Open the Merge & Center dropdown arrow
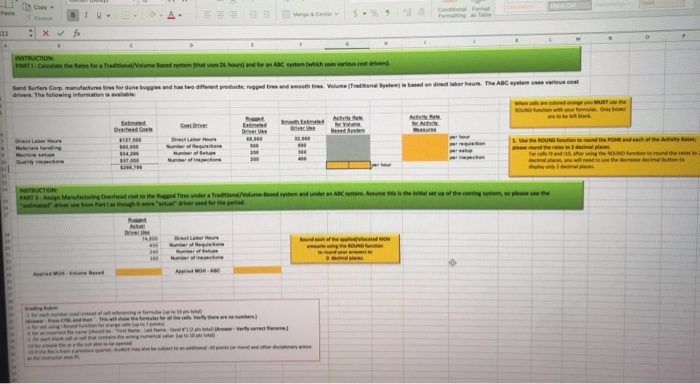Screen dimensions: 700x384 click(x=337, y=14)
